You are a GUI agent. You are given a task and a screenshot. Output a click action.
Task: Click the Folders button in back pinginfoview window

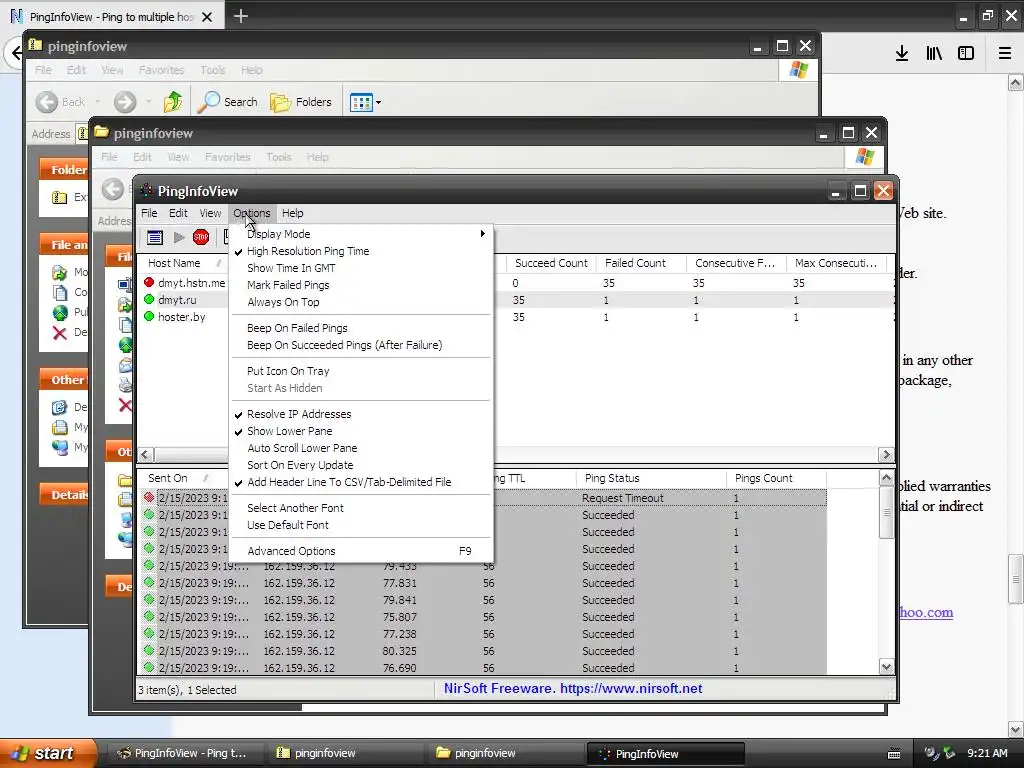301,102
